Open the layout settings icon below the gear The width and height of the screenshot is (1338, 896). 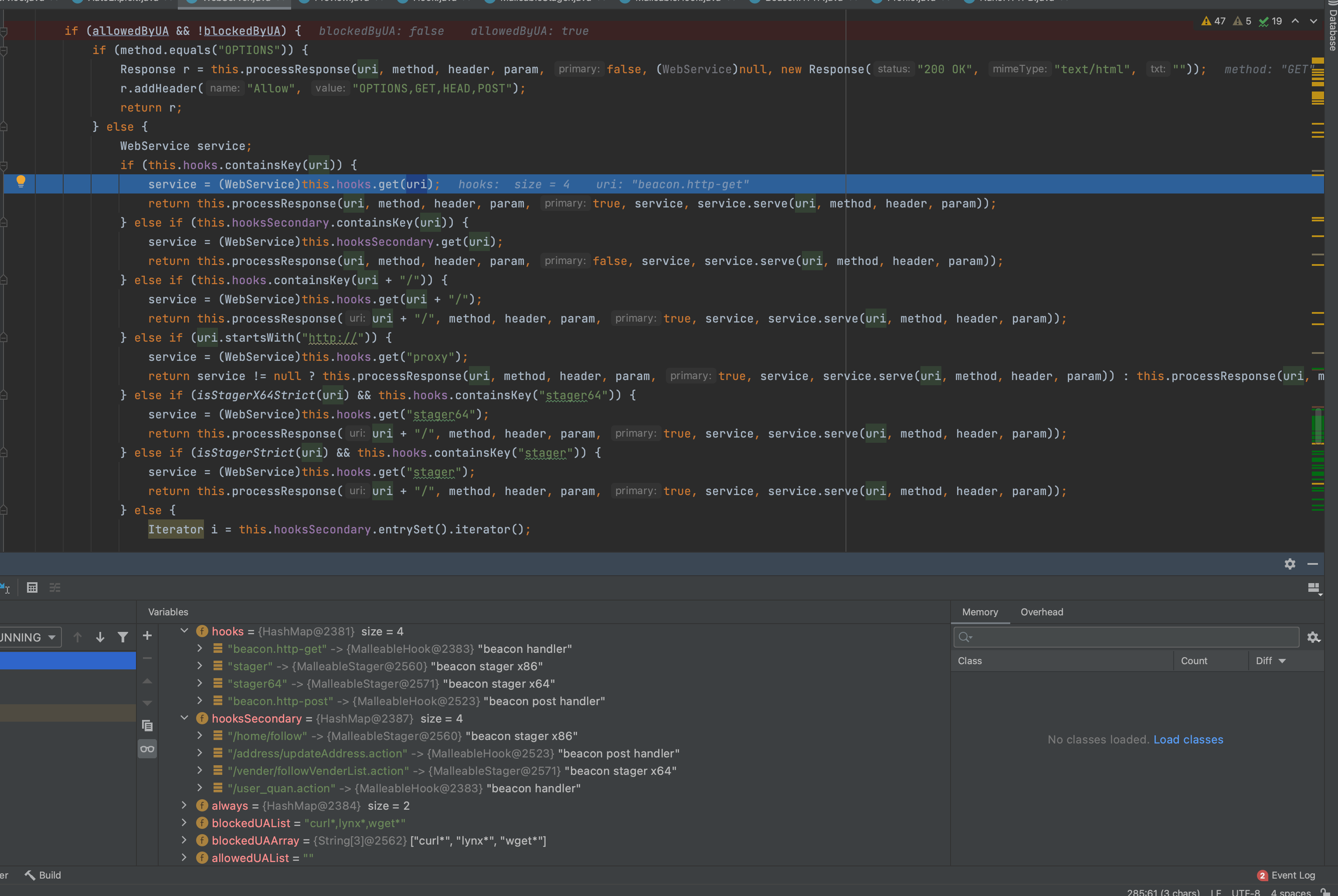pyautogui.click(x=1314, y=588)
